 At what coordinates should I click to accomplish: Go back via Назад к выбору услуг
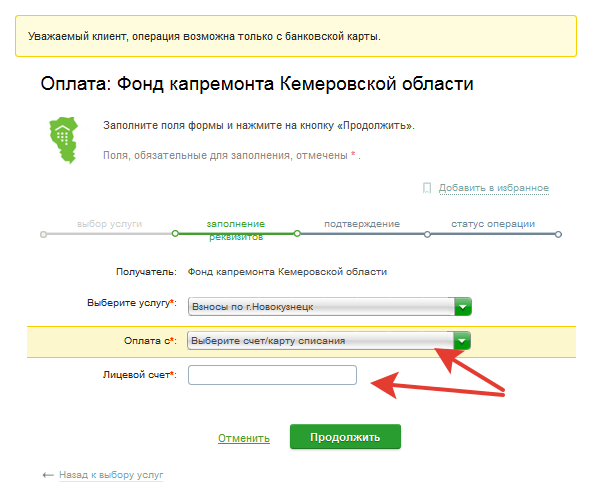[111, 475]
